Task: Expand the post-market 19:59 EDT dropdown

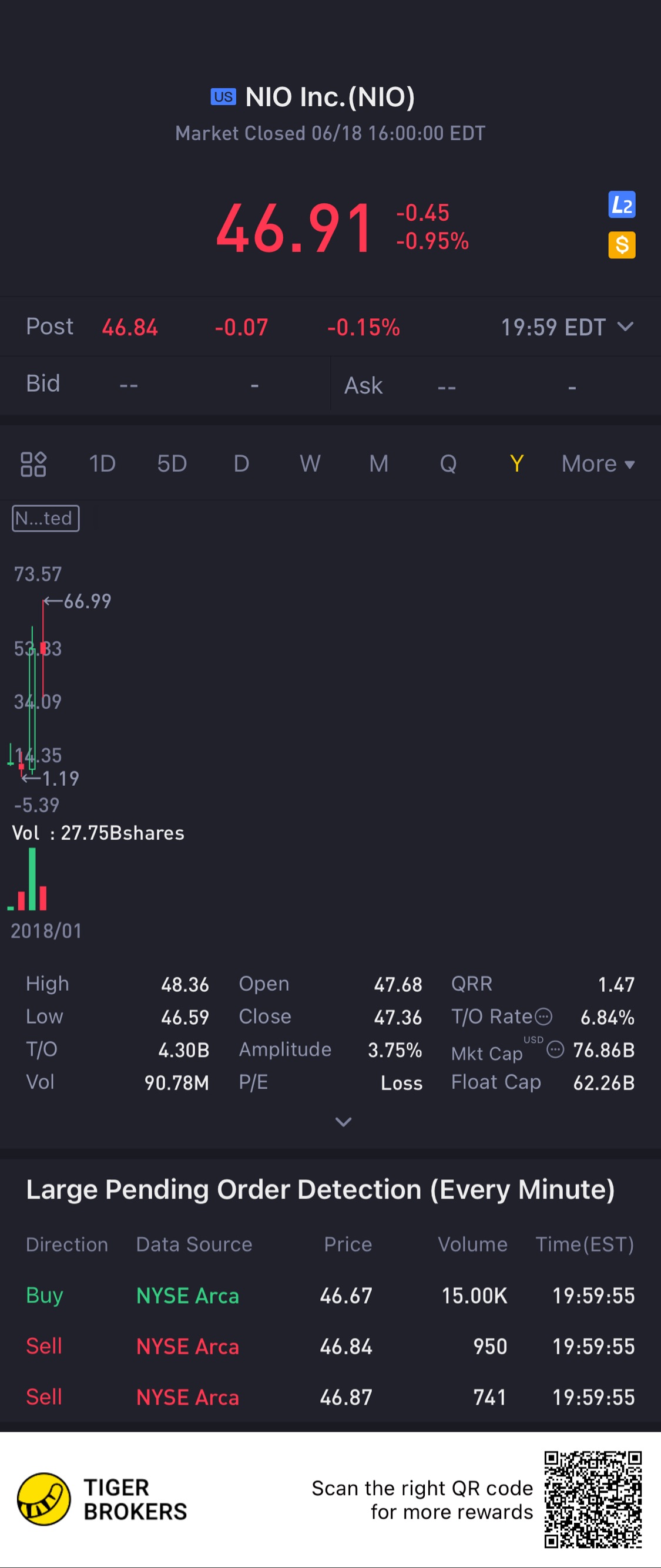Action: click(x=625, y=327)
